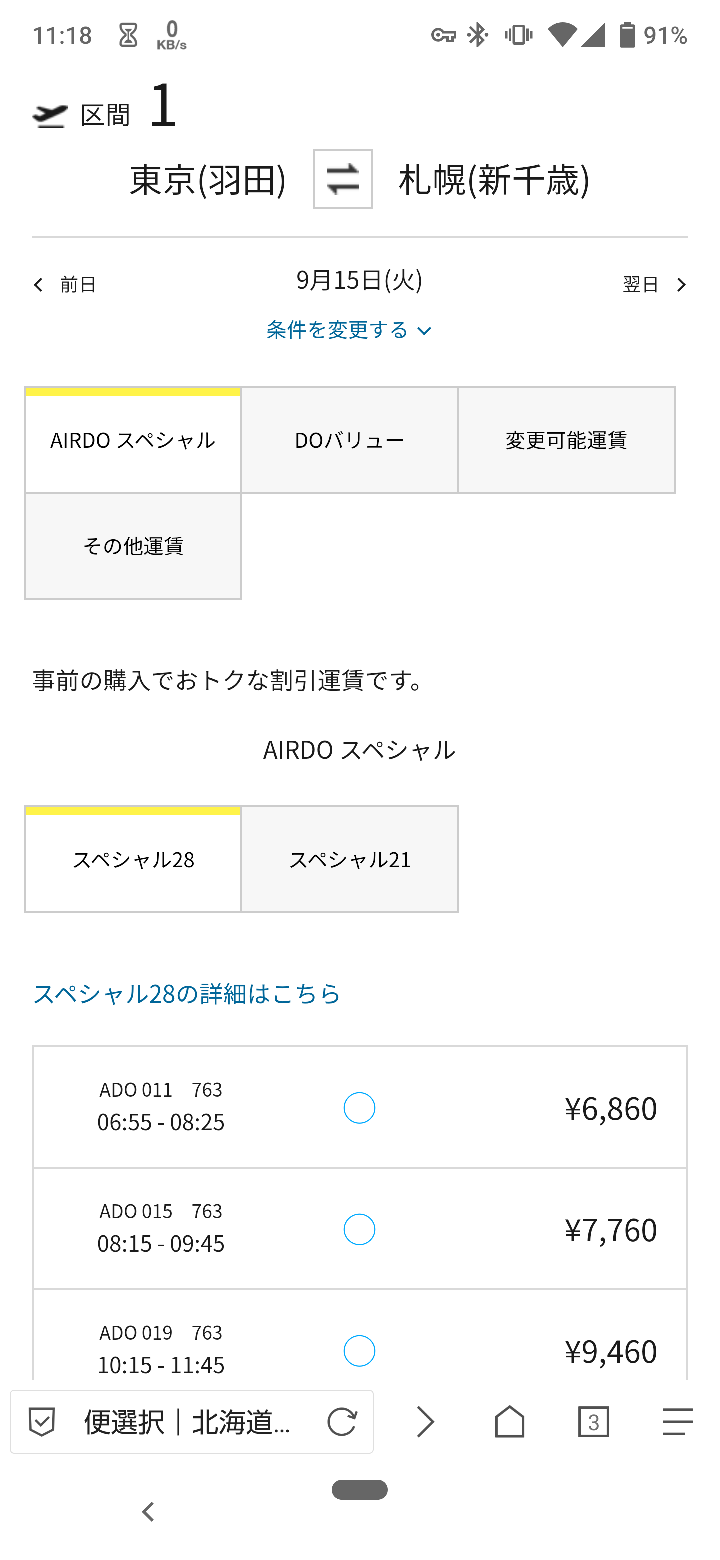Select 変更可能運賃 fare tab
The width and height of the screenshot is (720, 1560).
(566, 440)
